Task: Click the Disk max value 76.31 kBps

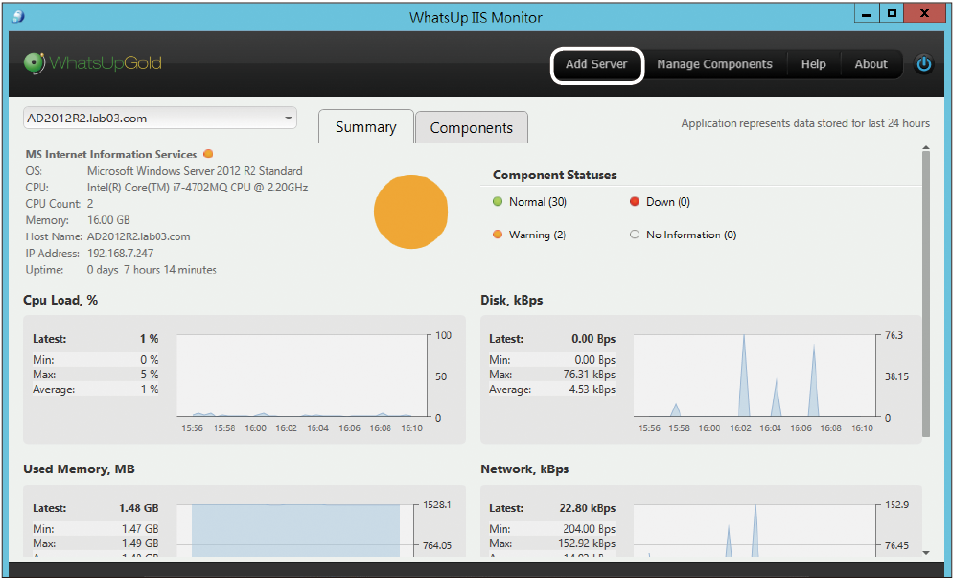Action: click(589, 375)
